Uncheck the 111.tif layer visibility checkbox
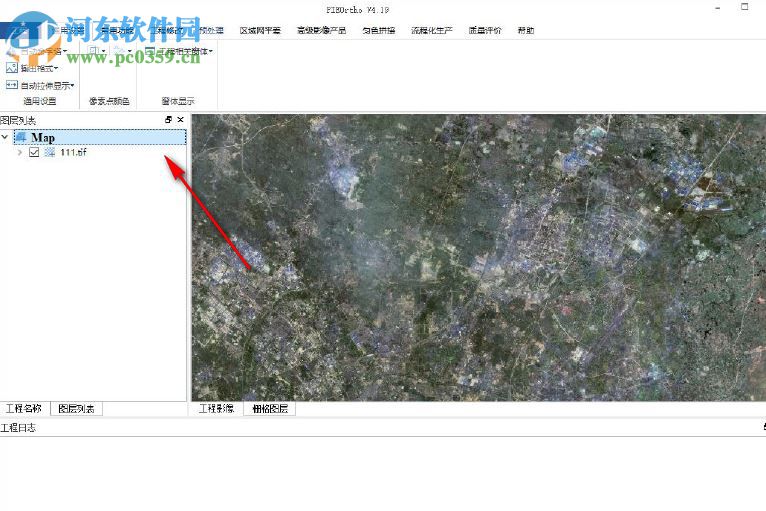This screenshot has height=511, width=766. click(34, 152)
